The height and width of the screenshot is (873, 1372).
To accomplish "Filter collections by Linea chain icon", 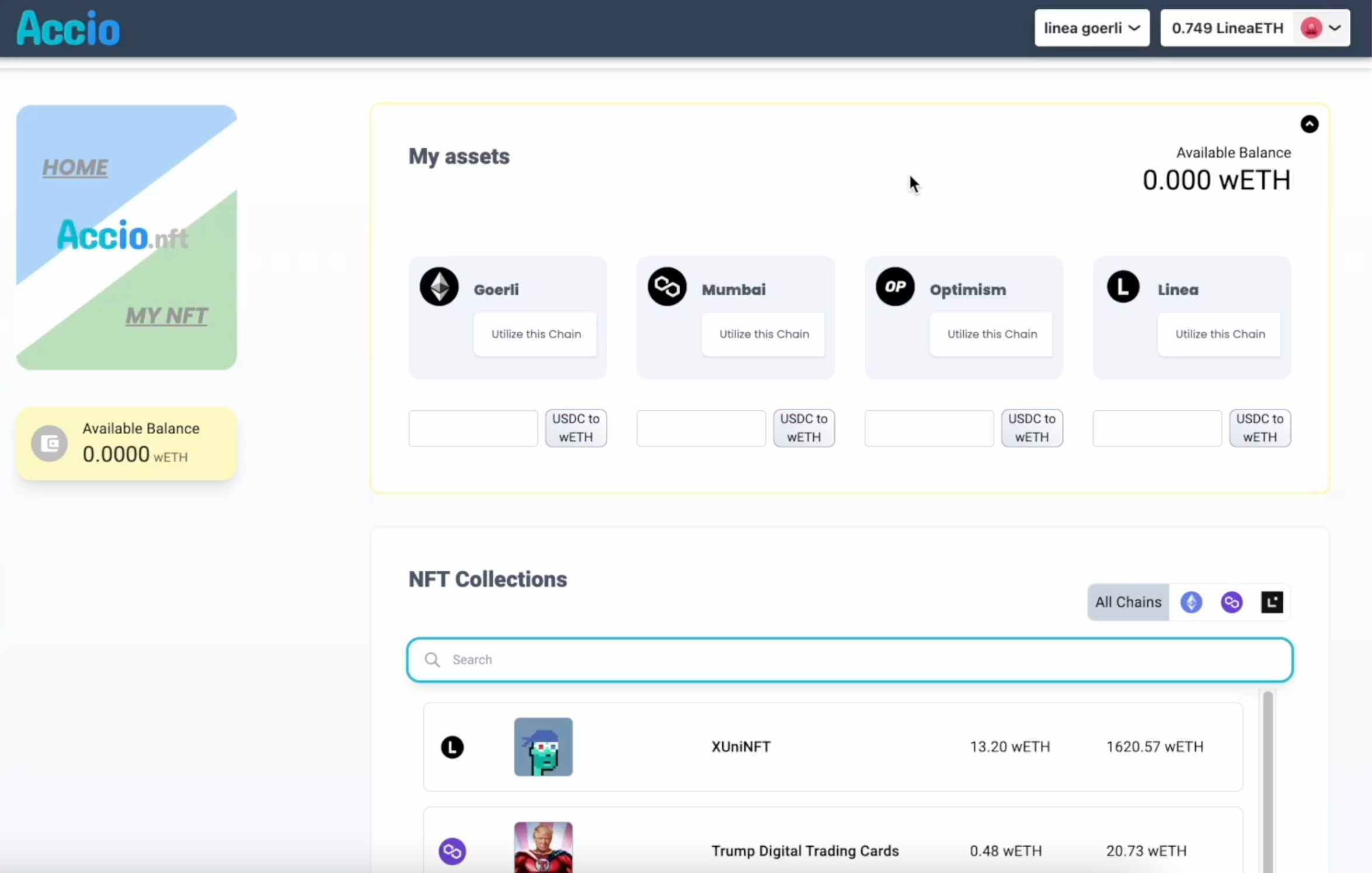I will pos(1272,602).
